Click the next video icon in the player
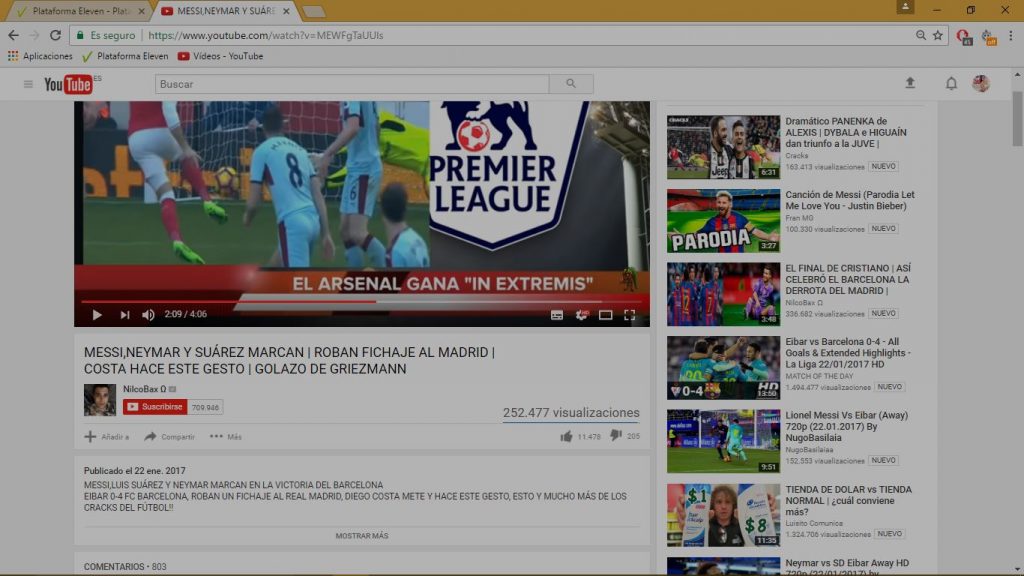 point(124,315)
